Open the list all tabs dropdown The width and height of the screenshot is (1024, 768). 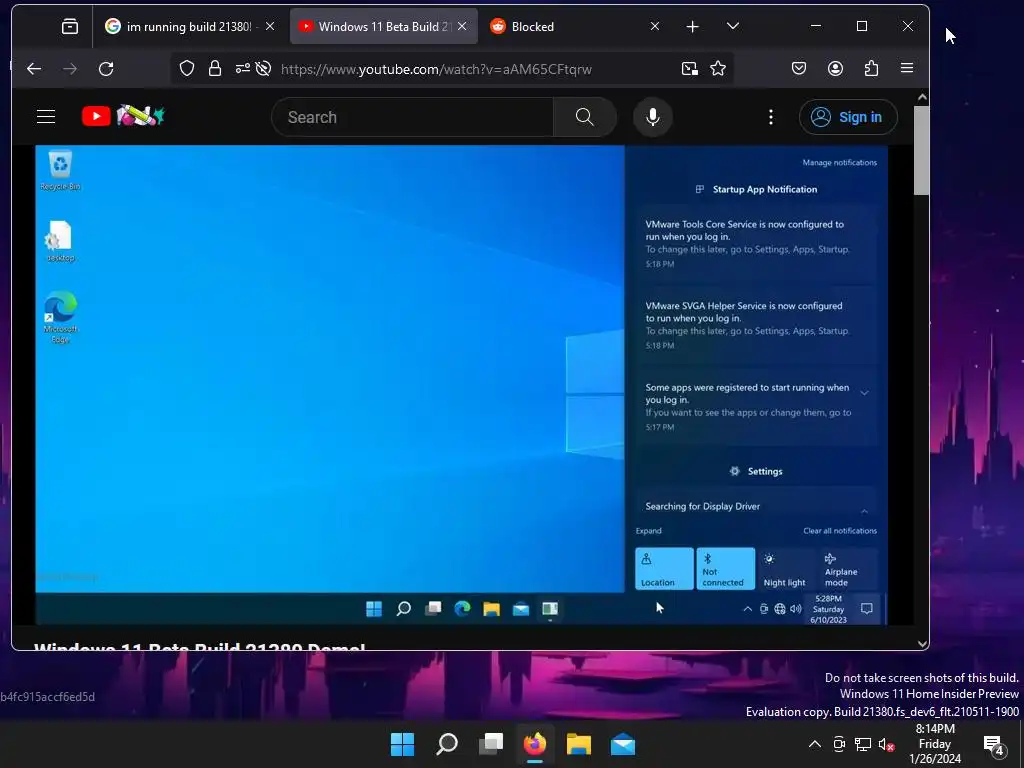point(733,26)
